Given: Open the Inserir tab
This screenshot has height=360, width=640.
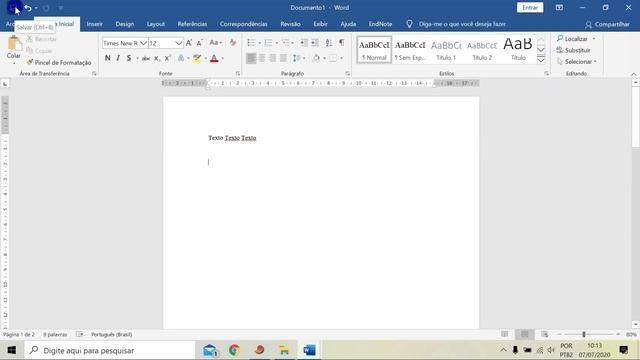Looking at the screenshot, I should point(94,24).
